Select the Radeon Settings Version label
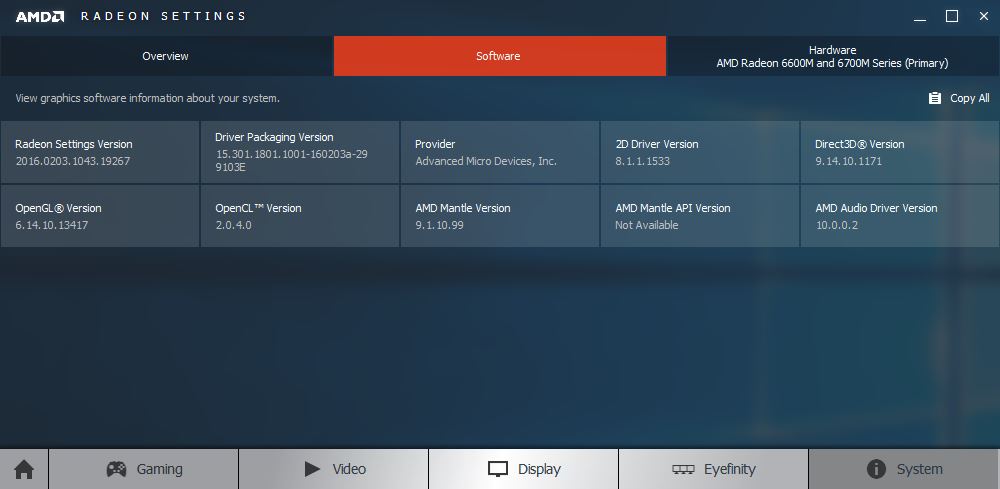1000x489 pixels. (x=74, y=144)
